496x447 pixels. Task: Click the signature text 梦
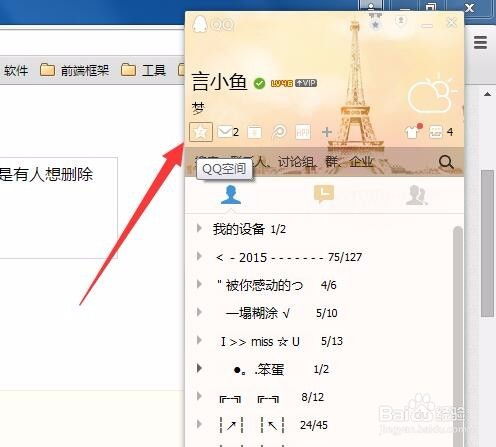[x=198, y=108]
